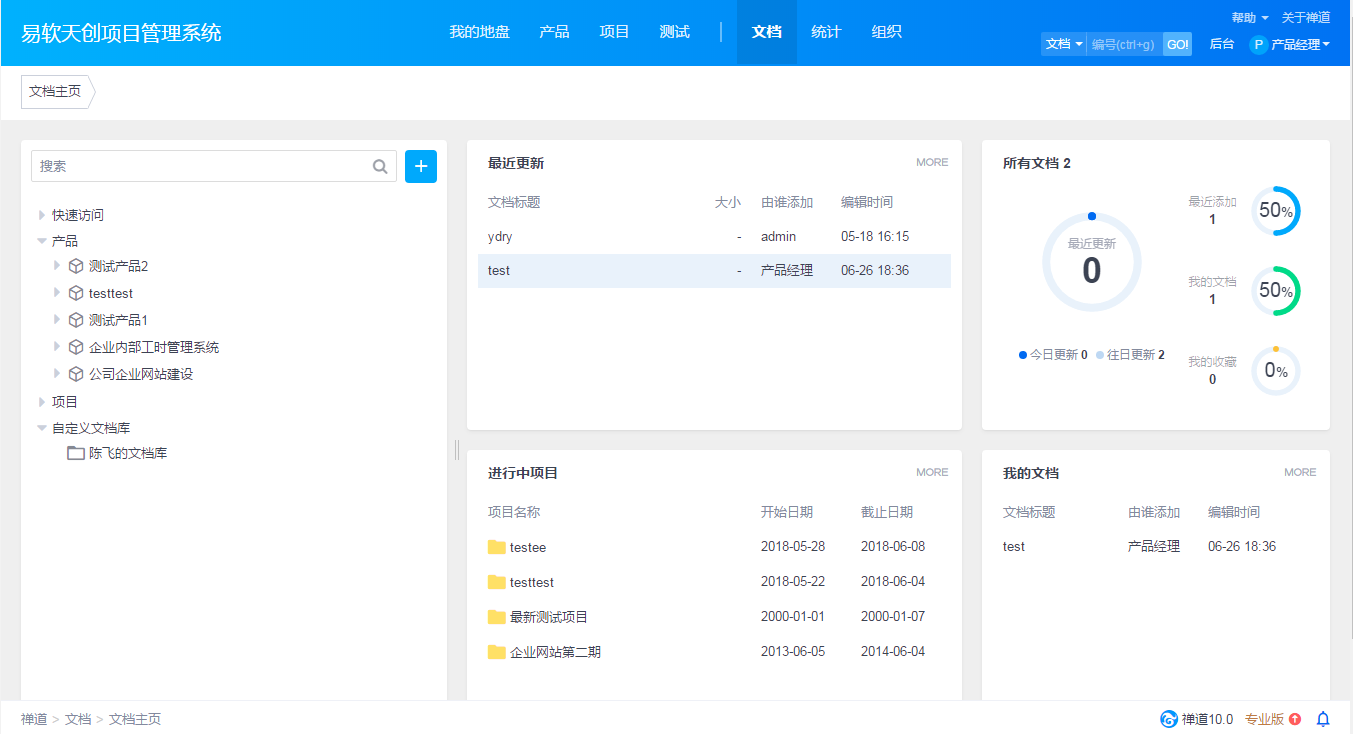Click the 专业版 link in footer
This screenshot has height=734, width=1353.
tap(1264, 719)
